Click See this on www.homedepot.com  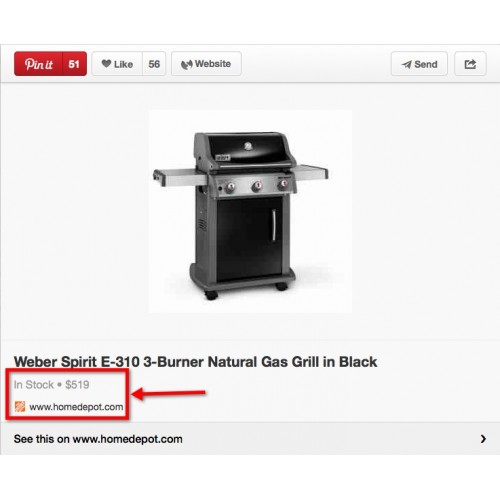coord(98,439)
